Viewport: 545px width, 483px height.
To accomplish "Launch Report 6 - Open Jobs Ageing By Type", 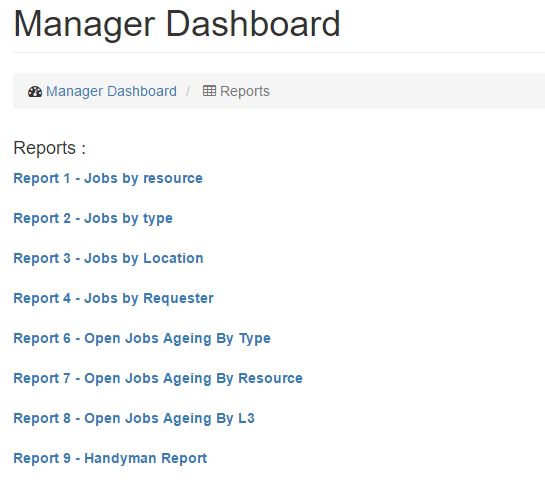I will 142,338.
